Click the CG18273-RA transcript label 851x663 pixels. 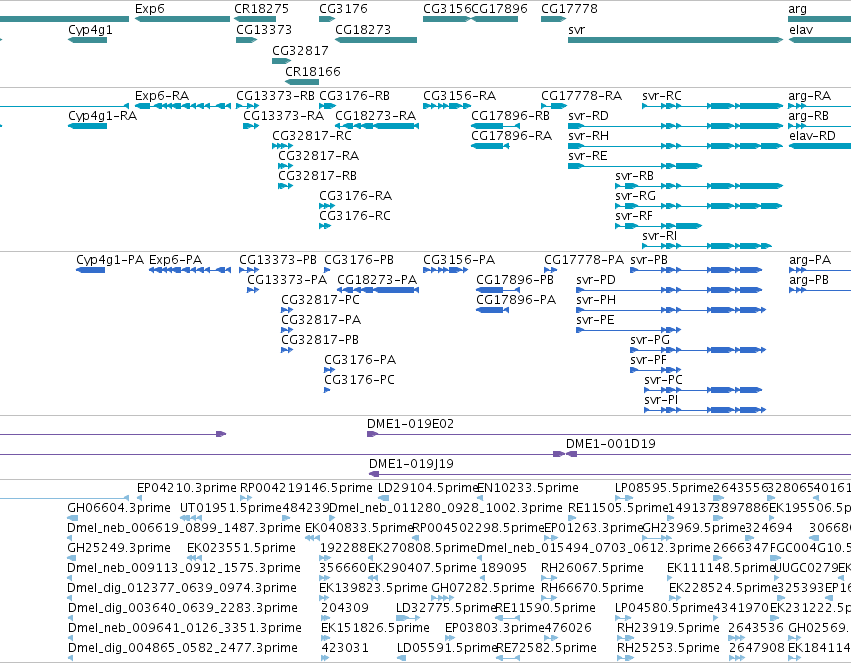(x=375, y=116)
